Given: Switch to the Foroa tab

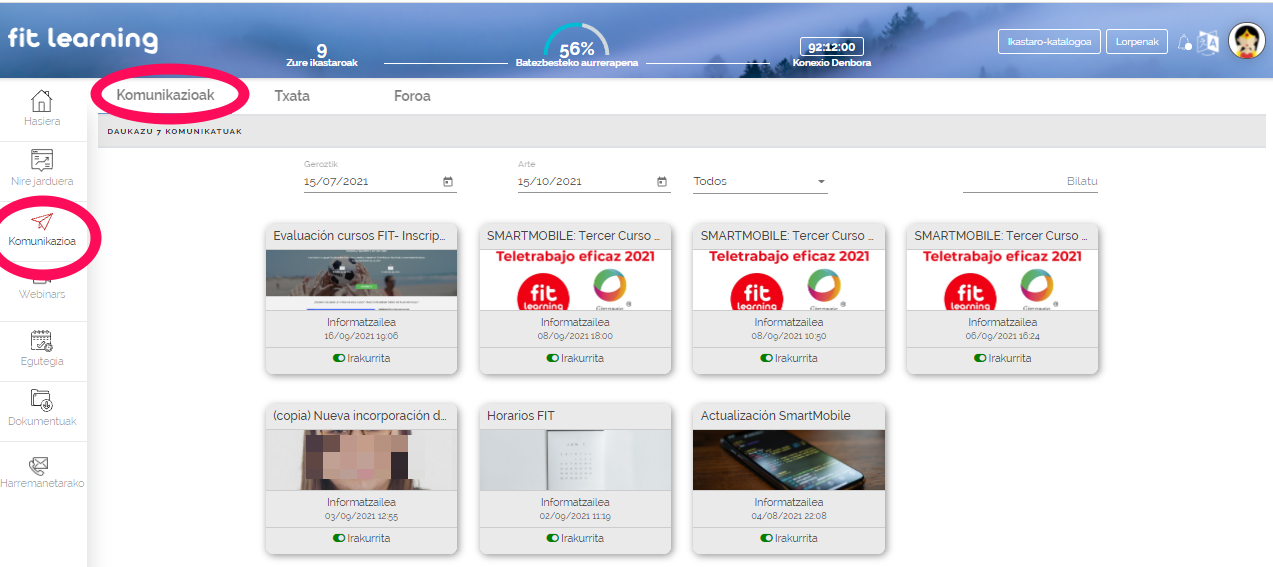Looking at the screenshot, I should [412, 96].
